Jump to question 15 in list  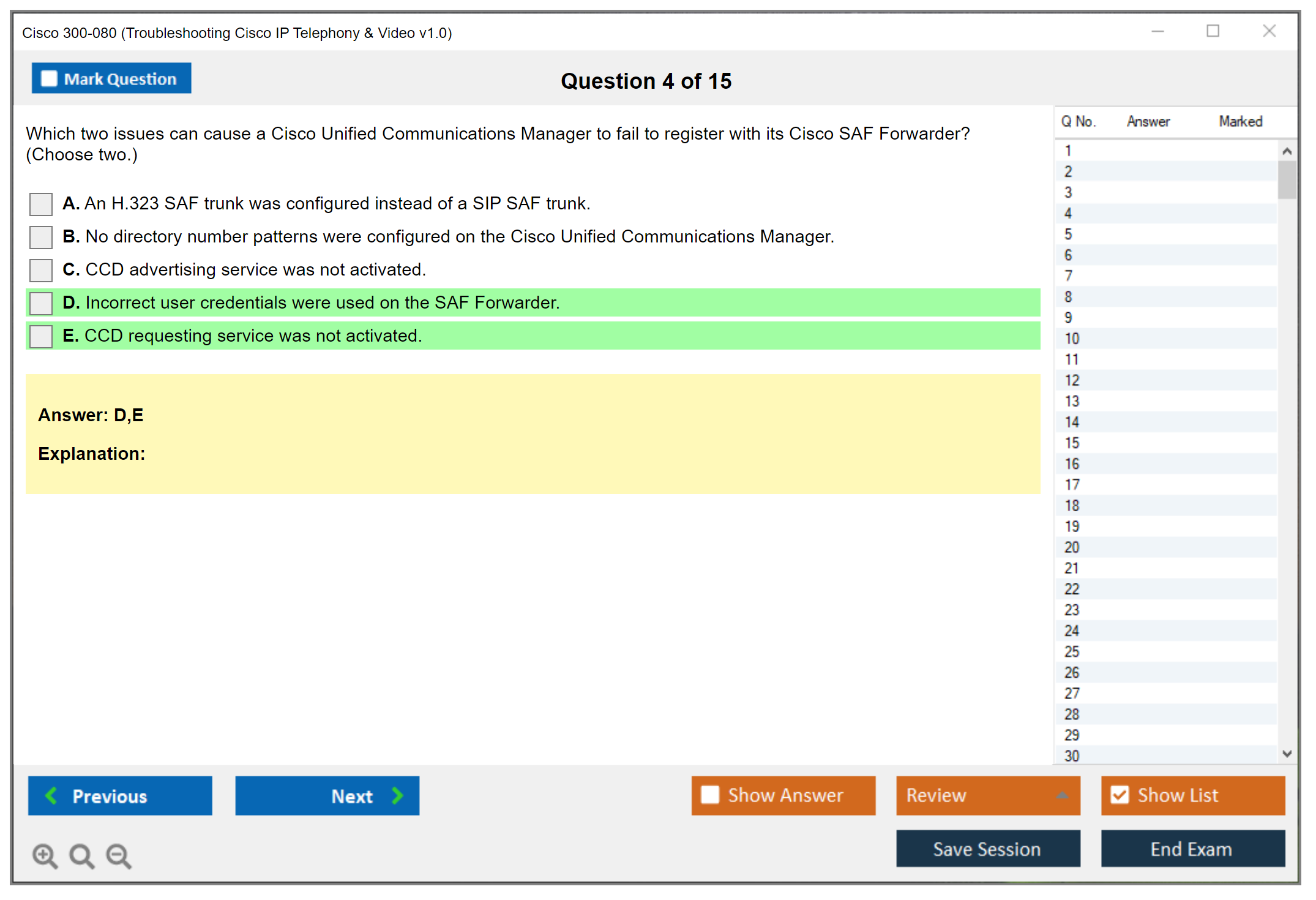pos(1072,443)
